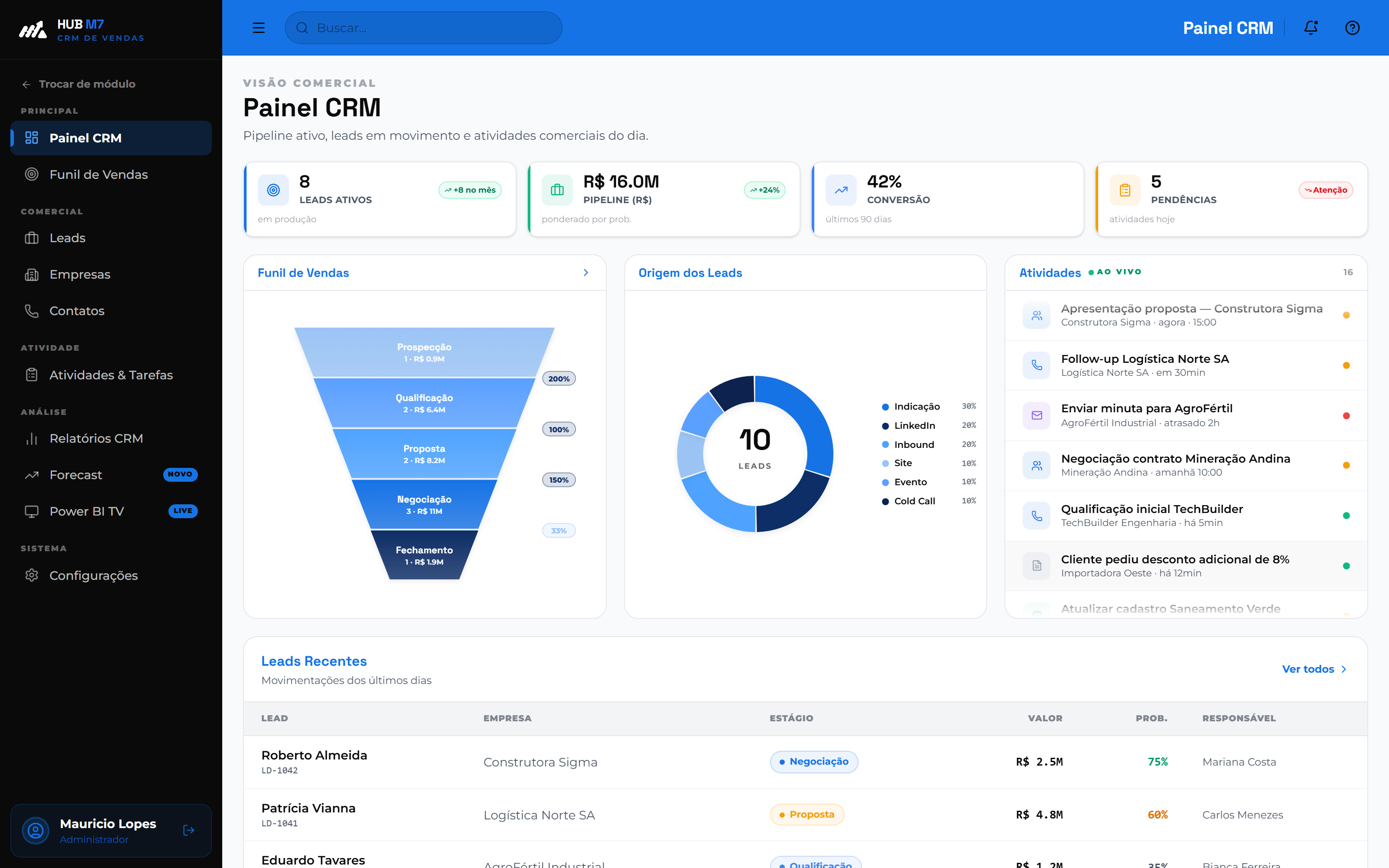This screenshot has height=868, width=1389.
Task: Open the help question mark icon
Action: [1352, 27]
